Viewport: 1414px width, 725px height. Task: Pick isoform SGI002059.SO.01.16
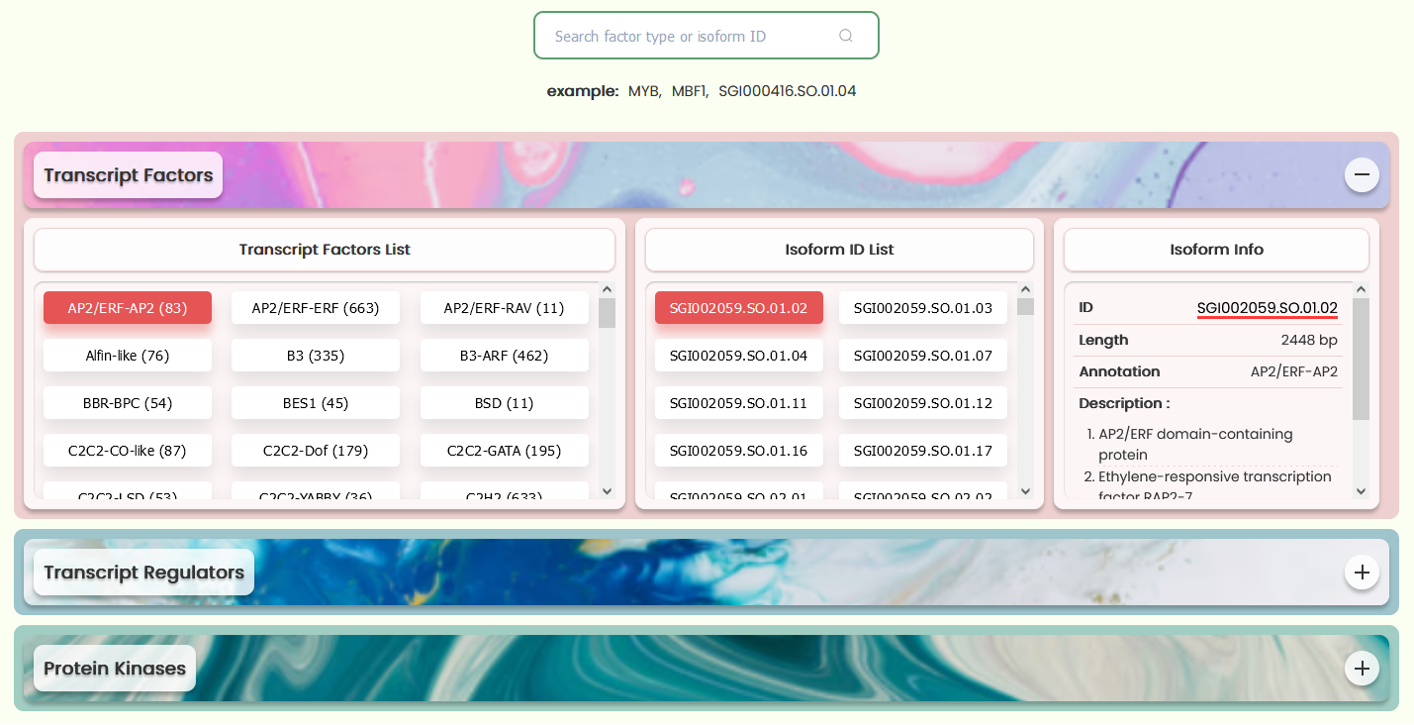739,450
